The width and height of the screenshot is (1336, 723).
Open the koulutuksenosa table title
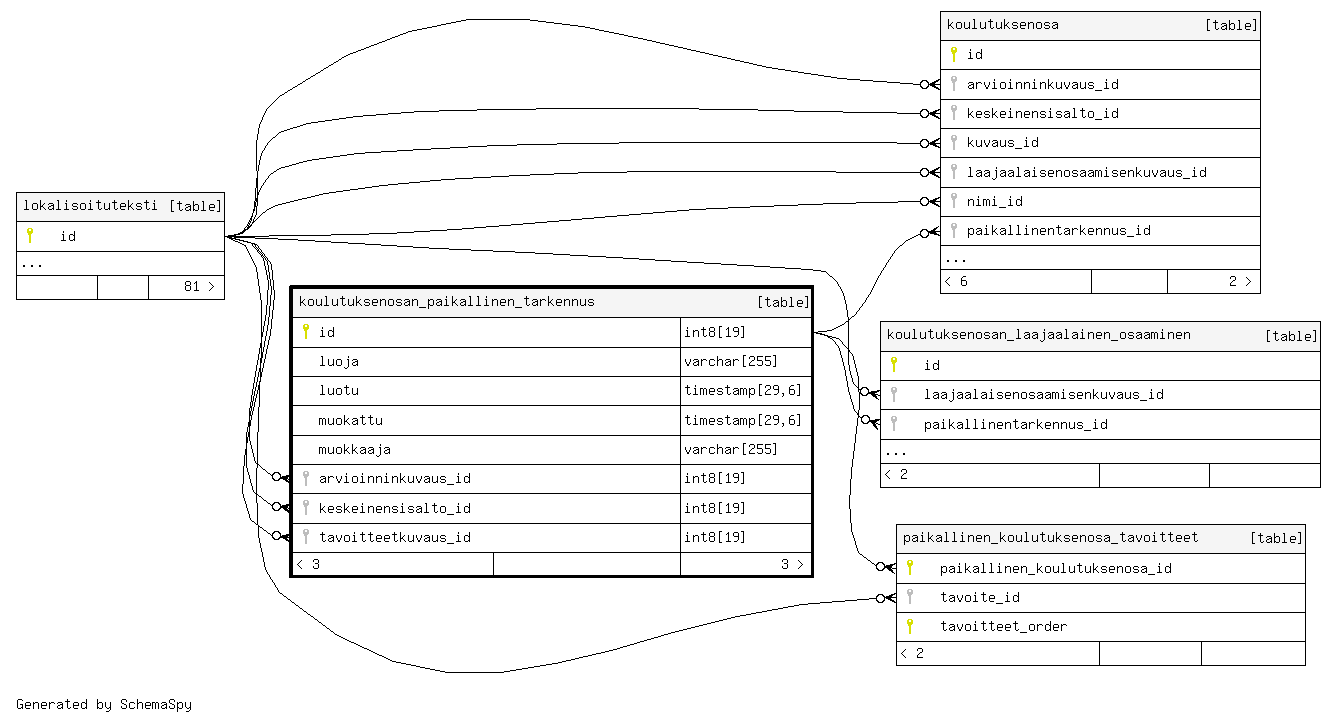(x=1002, y=25)
